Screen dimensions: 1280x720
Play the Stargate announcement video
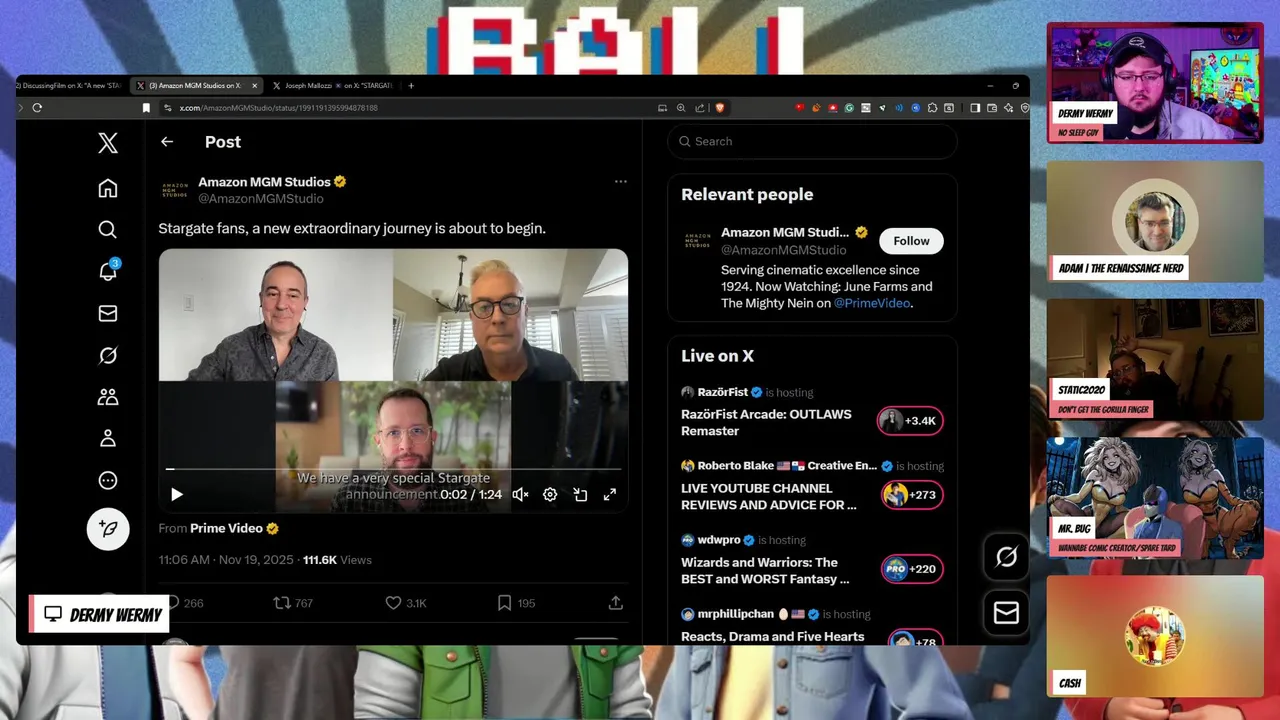click(177, 494)
